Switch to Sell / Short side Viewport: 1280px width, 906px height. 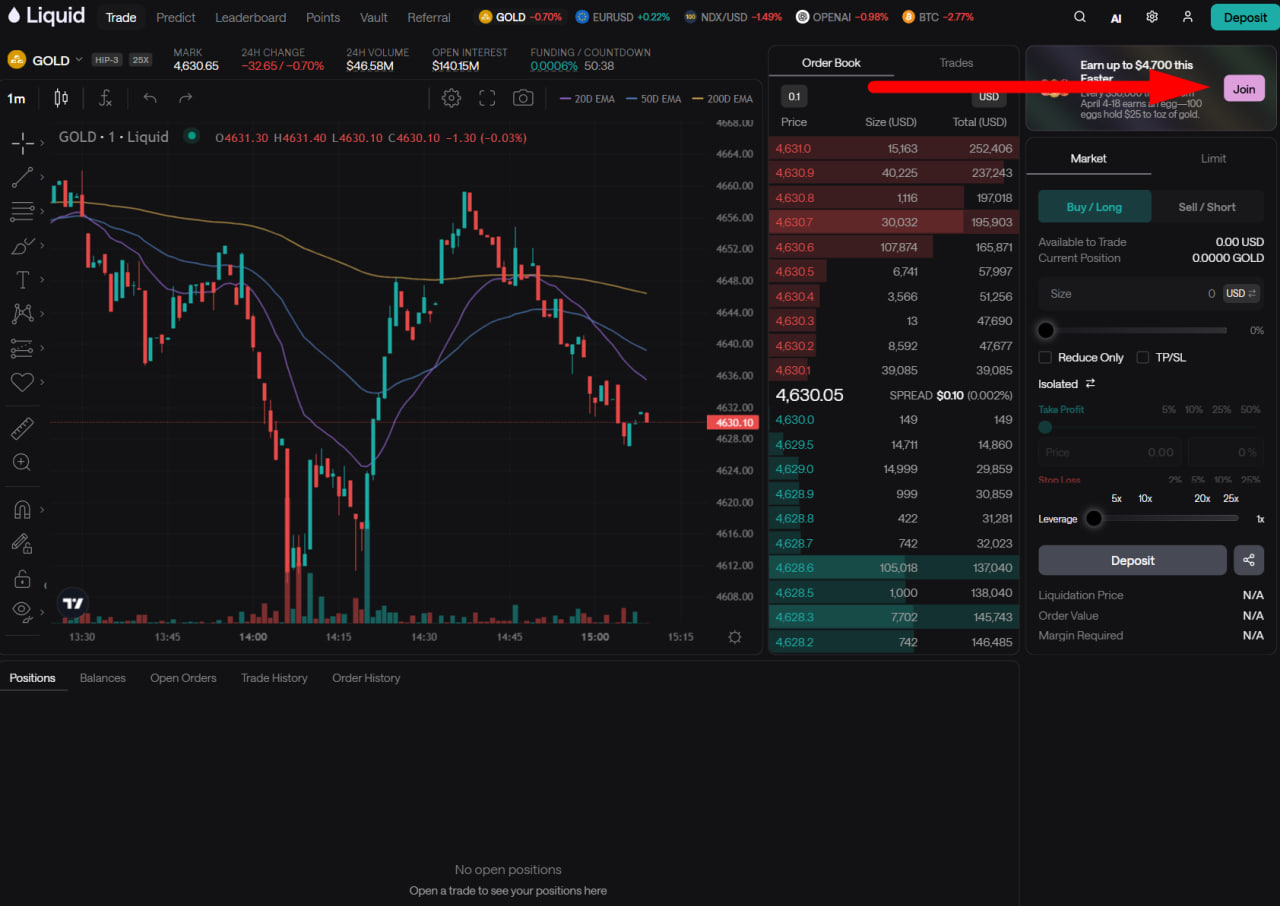tap(1207, 207)
